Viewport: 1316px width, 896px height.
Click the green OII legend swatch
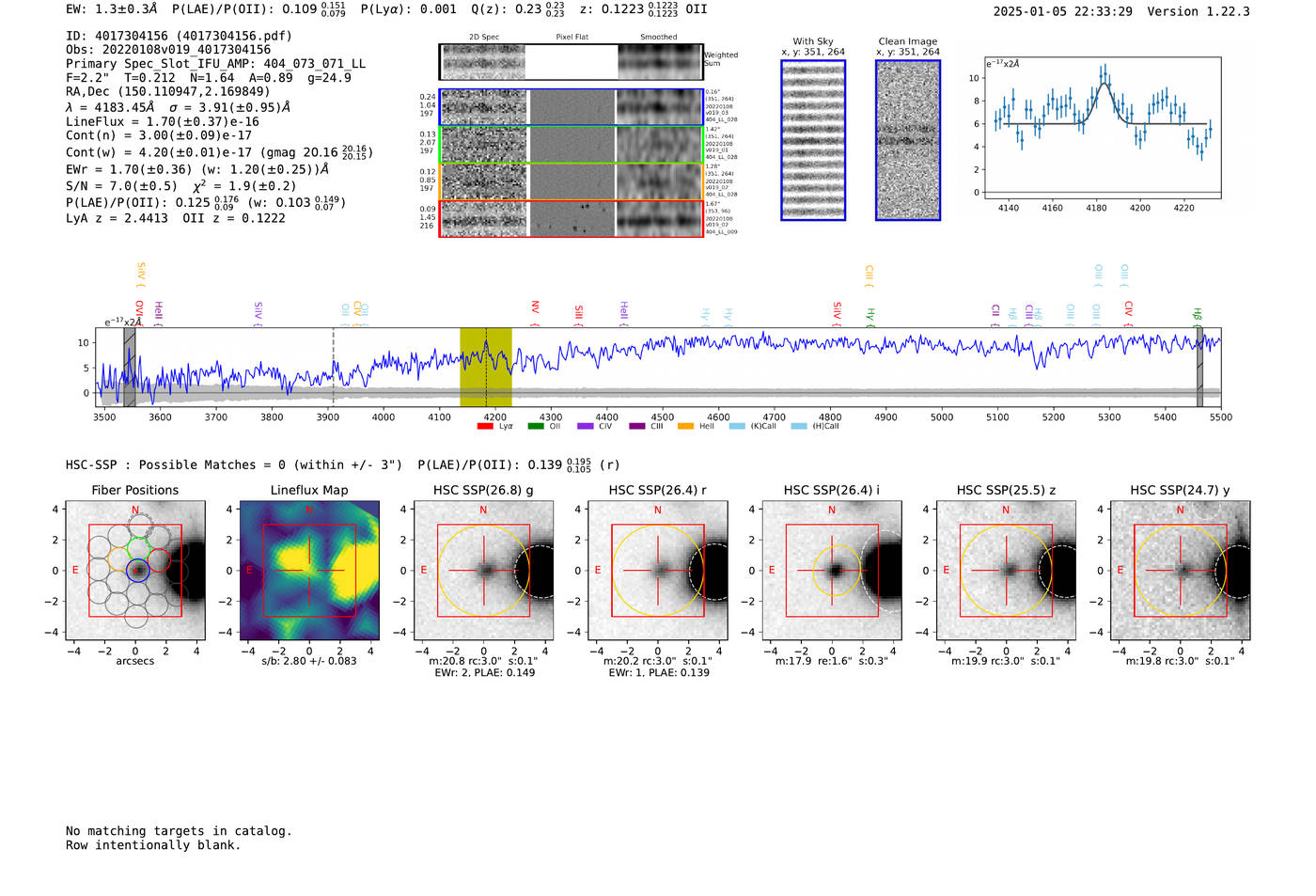click(x=536, y=426)
